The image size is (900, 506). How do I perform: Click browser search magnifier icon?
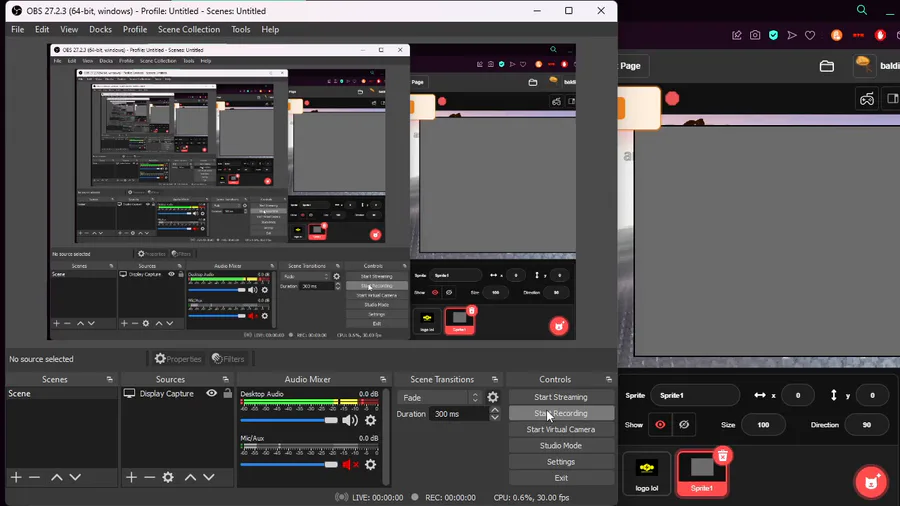[862, 10]
